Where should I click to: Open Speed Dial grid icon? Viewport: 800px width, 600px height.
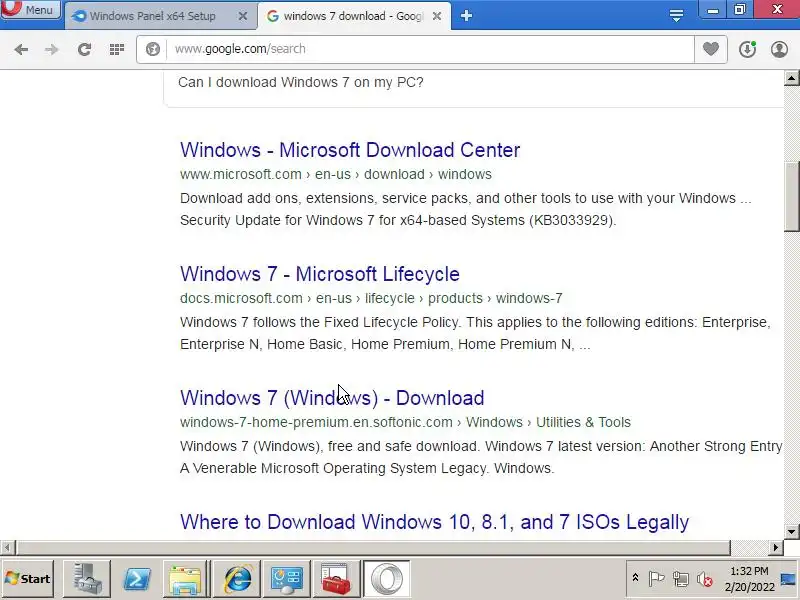[x=117, y=49]
